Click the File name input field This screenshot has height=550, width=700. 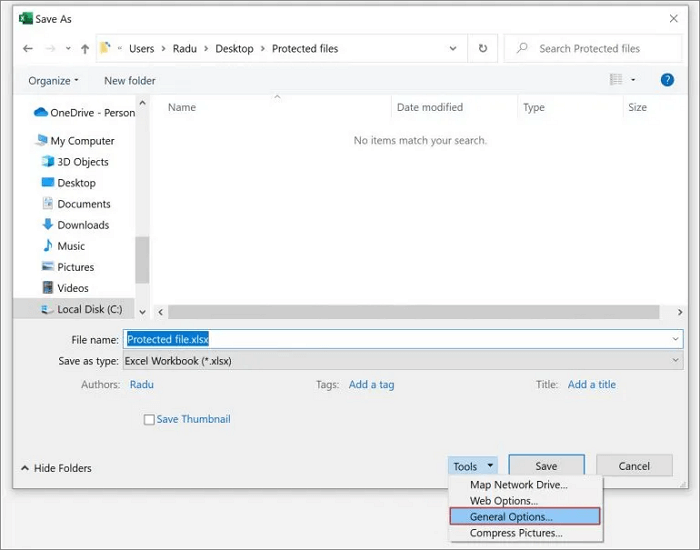pos(400,339)
